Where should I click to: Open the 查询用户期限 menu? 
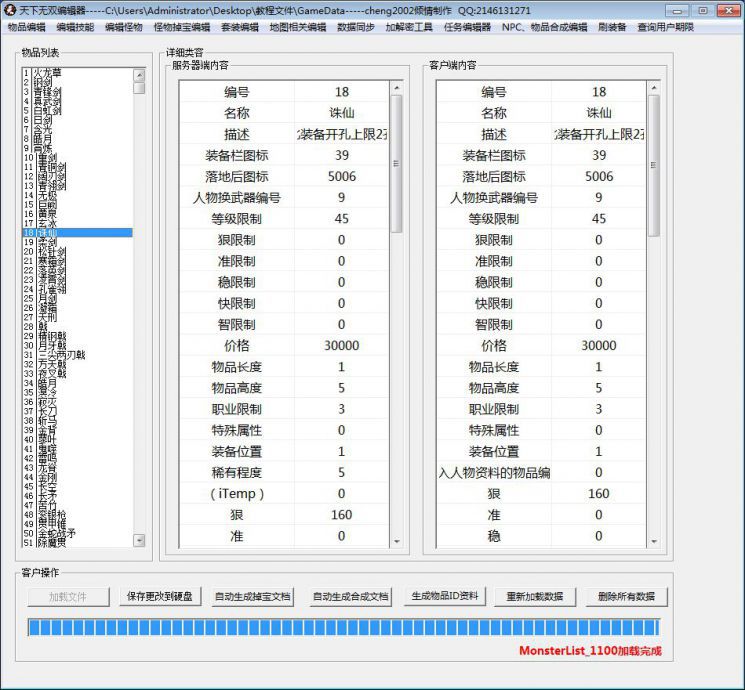(665, 27)
